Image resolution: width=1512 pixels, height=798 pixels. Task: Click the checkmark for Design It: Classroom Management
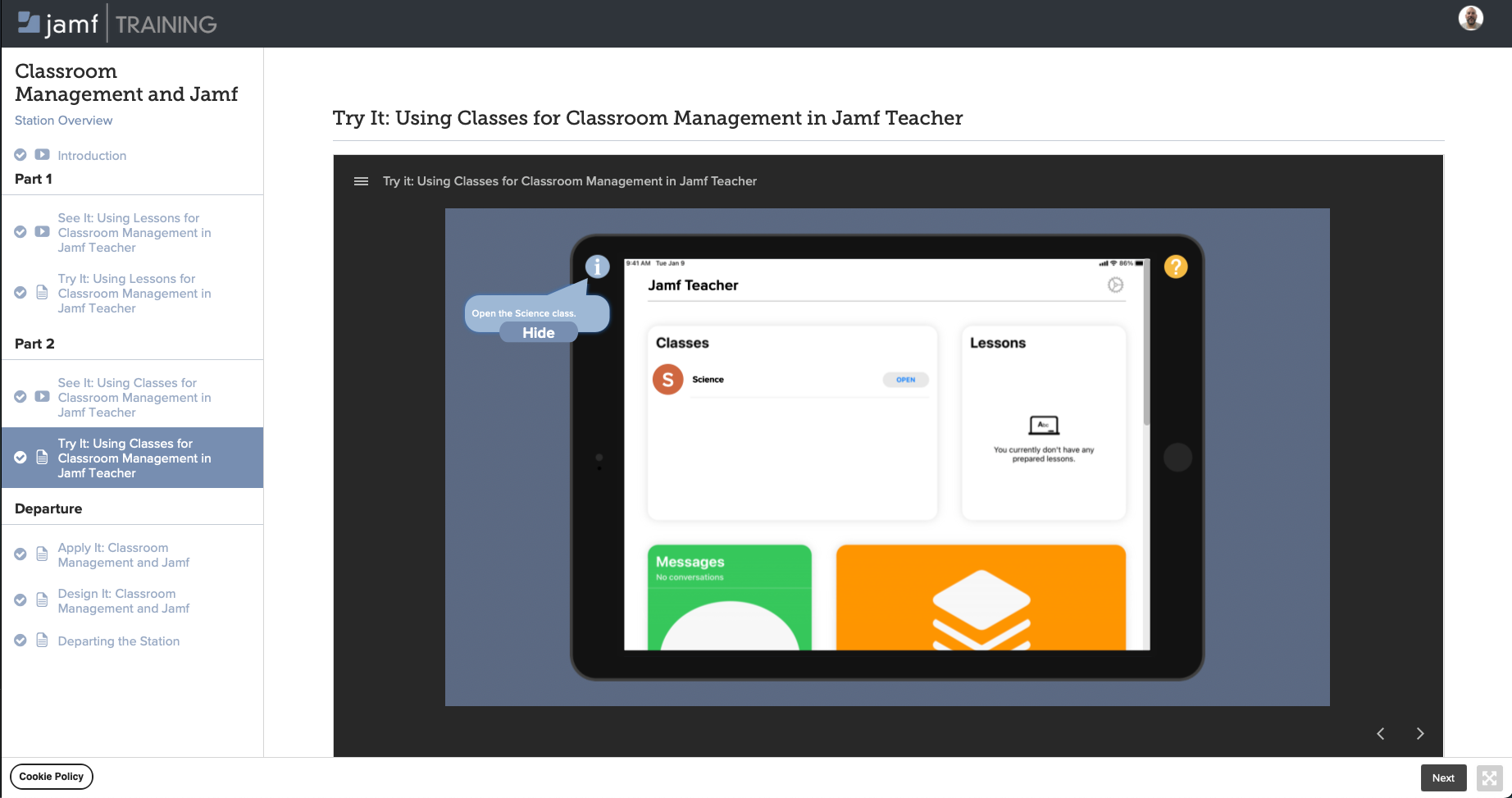[x=20, y=600]
